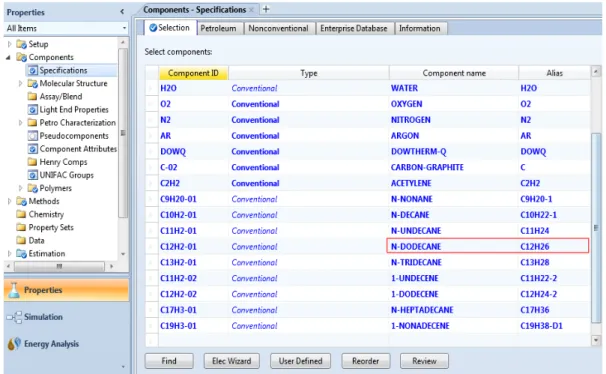Click the Setup folder icon in tree
The image size is (606, 374).
tap(21, 44)
